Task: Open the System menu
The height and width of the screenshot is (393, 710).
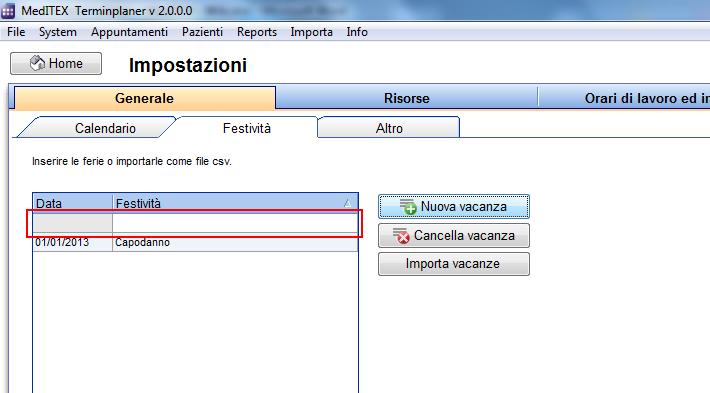Action: pos(58,32)
